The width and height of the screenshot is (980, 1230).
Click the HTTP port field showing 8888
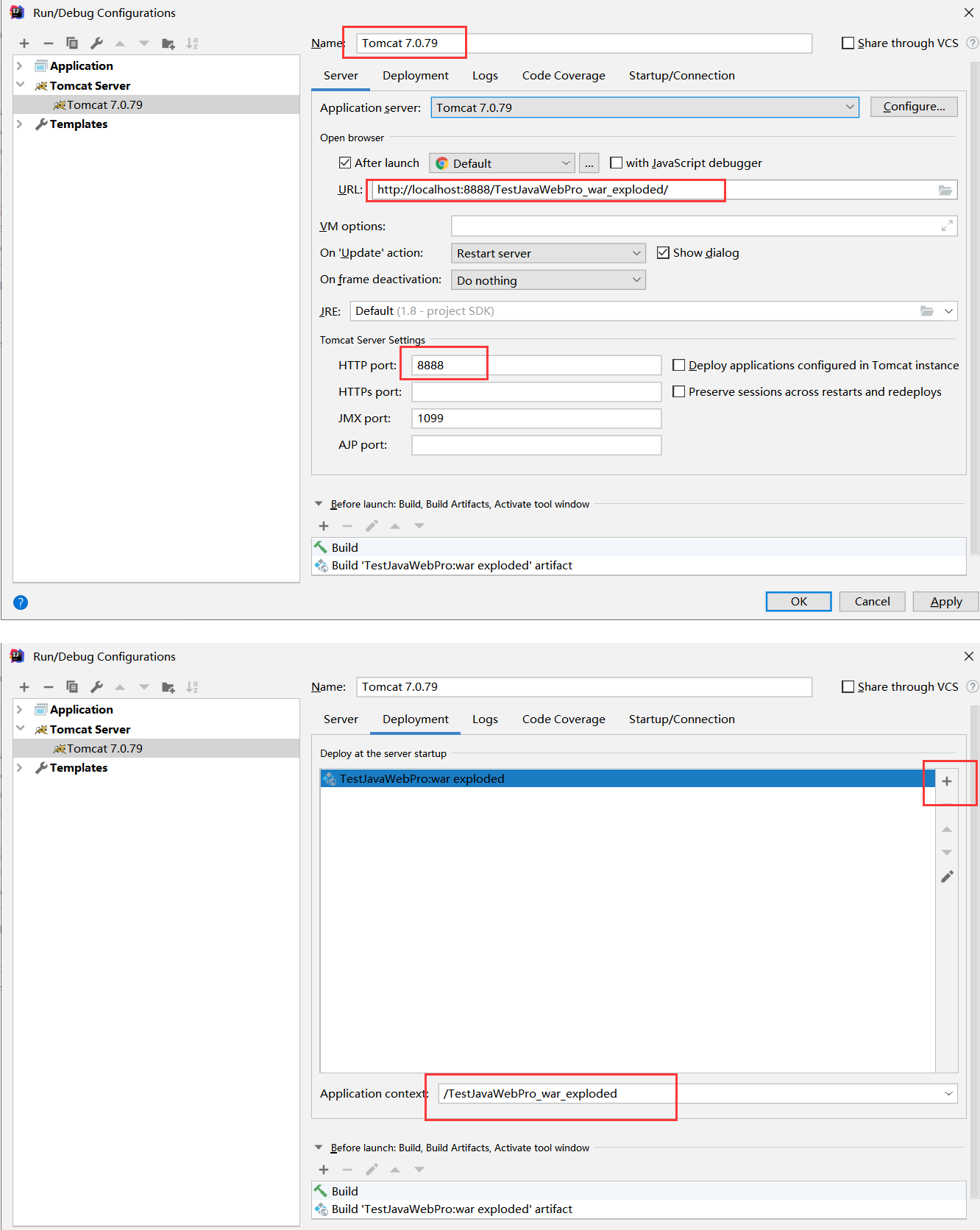click(536, 366)
